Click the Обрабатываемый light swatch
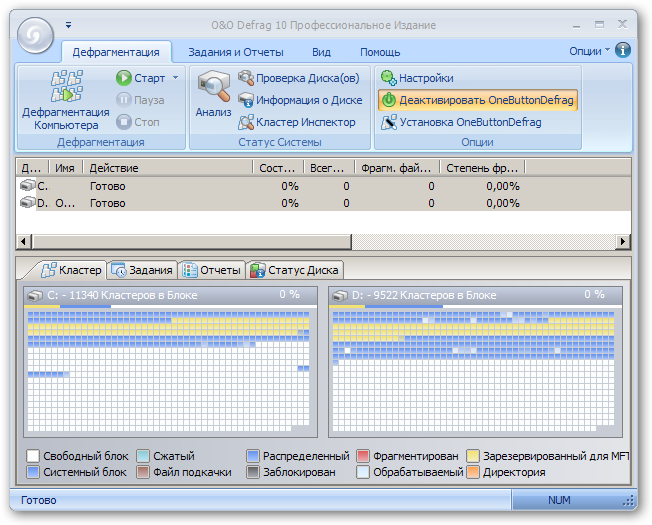652x525 pixels. click(363, 472)
